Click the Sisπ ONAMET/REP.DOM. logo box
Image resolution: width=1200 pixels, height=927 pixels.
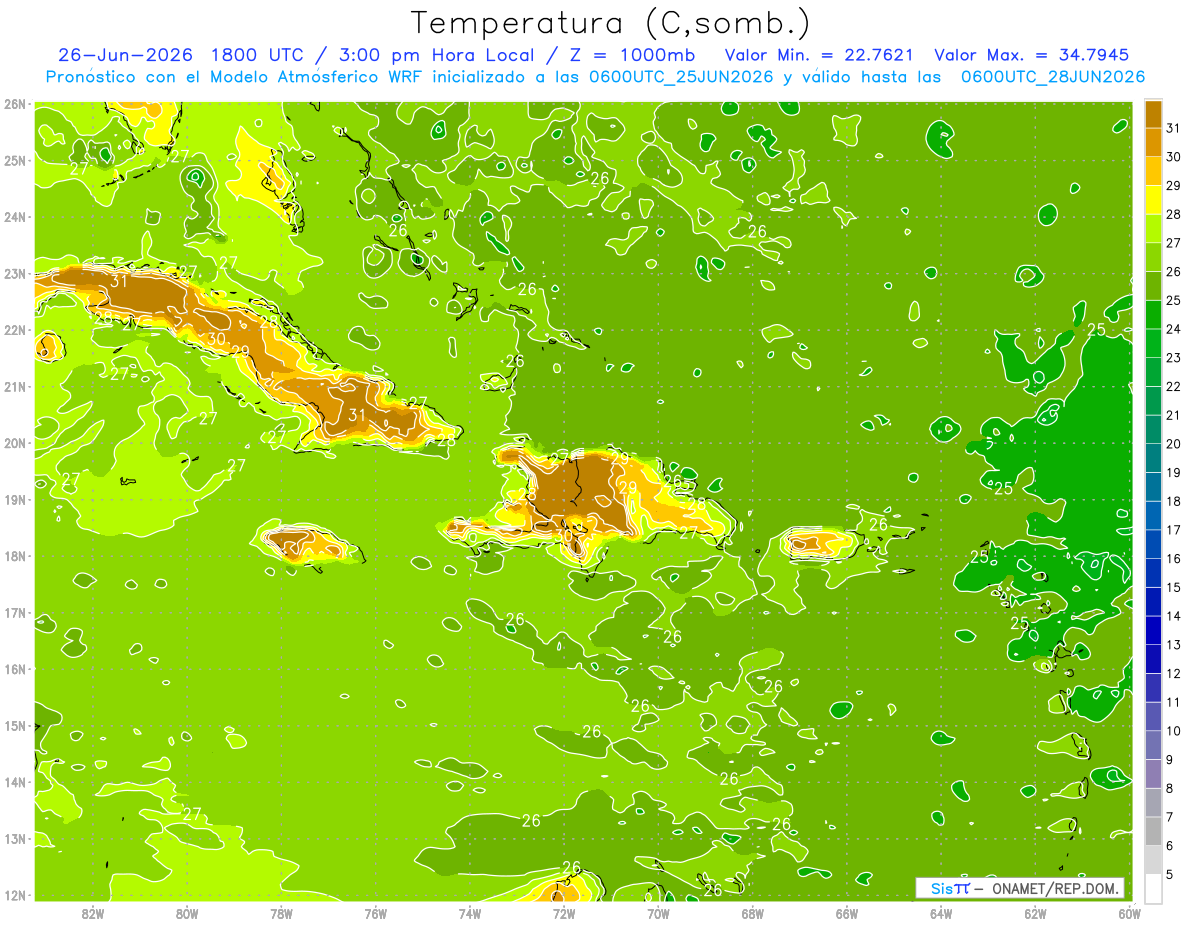pos(1020,888)
